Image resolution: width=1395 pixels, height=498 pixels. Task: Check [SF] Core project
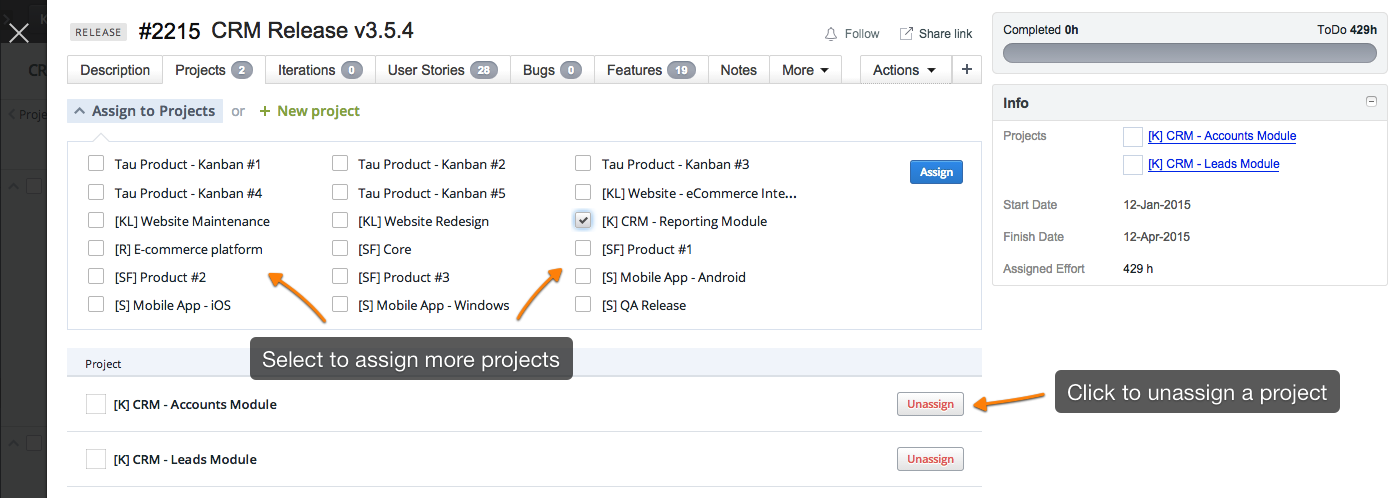tap(340, 248)
